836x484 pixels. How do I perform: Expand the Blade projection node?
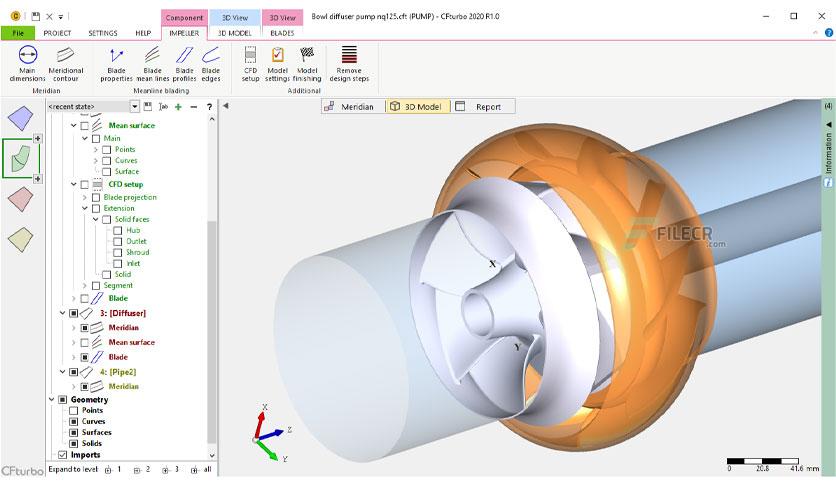coord(84,197)
